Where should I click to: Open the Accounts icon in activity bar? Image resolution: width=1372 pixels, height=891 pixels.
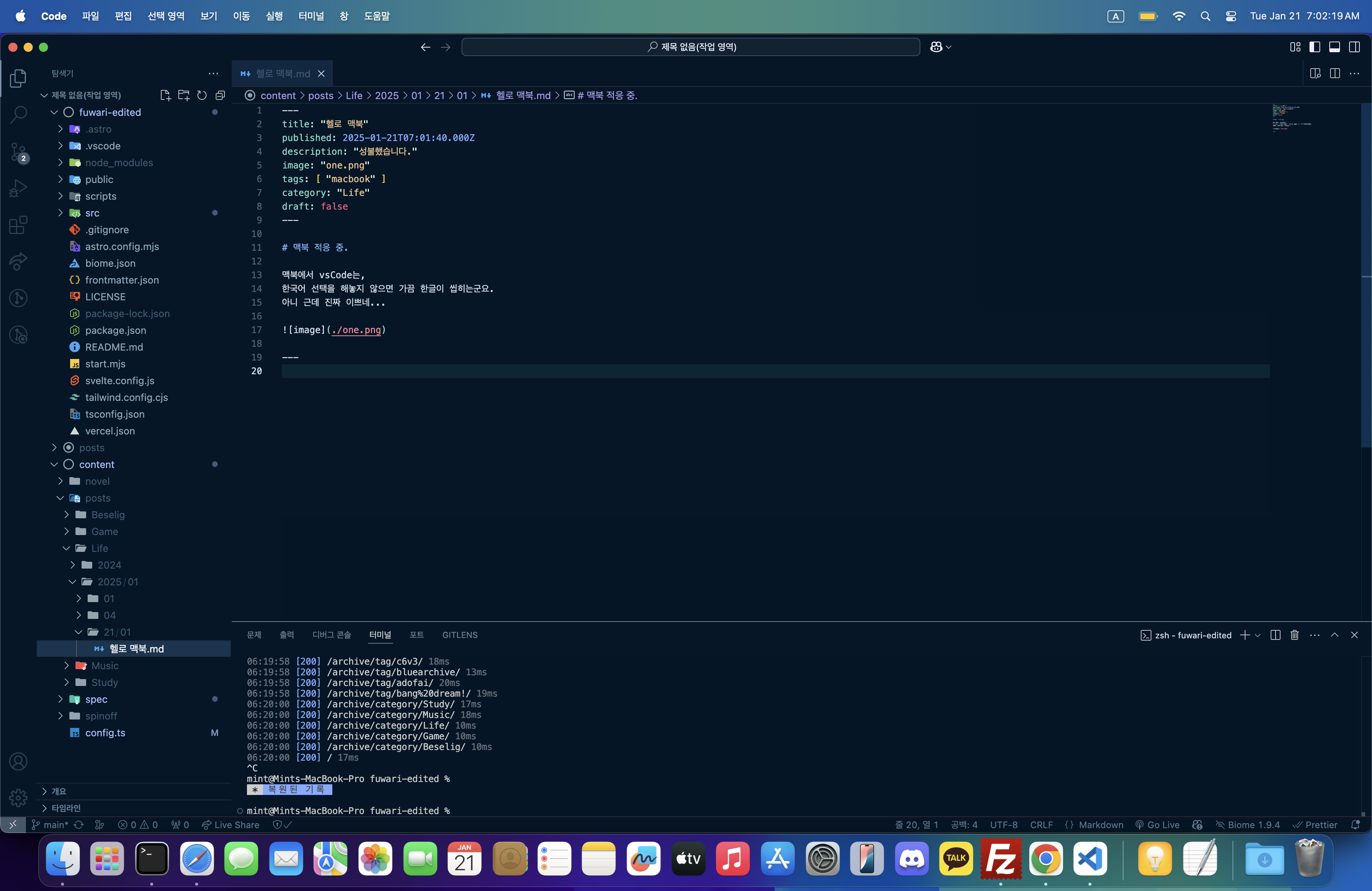point(18,762)
